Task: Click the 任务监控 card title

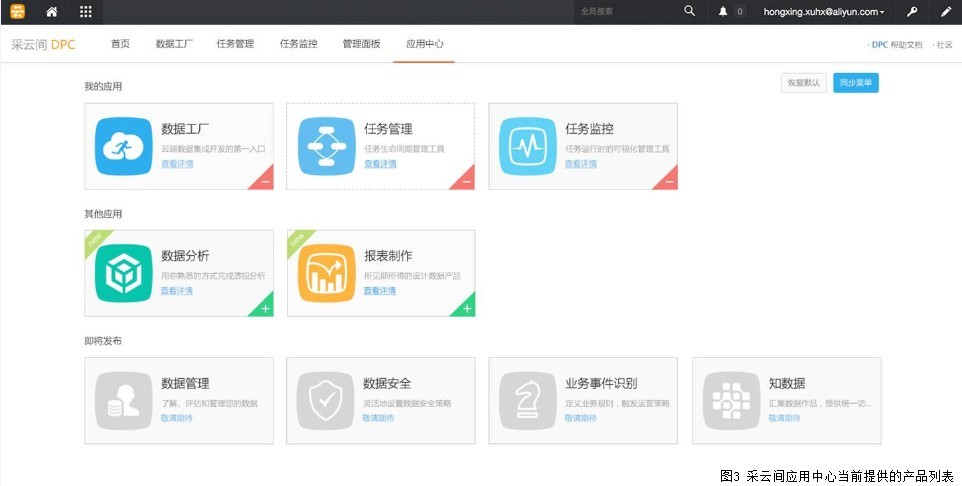Action: tap(589, 129)
